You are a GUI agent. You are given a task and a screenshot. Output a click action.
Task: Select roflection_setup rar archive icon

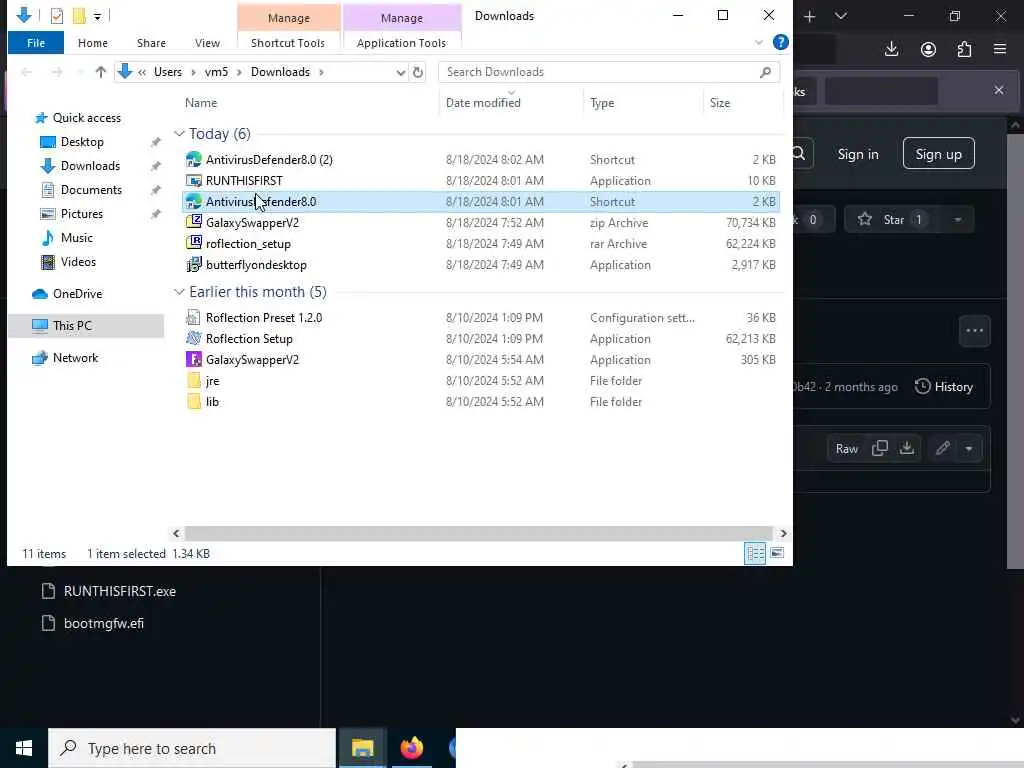[x=194, y=243]
